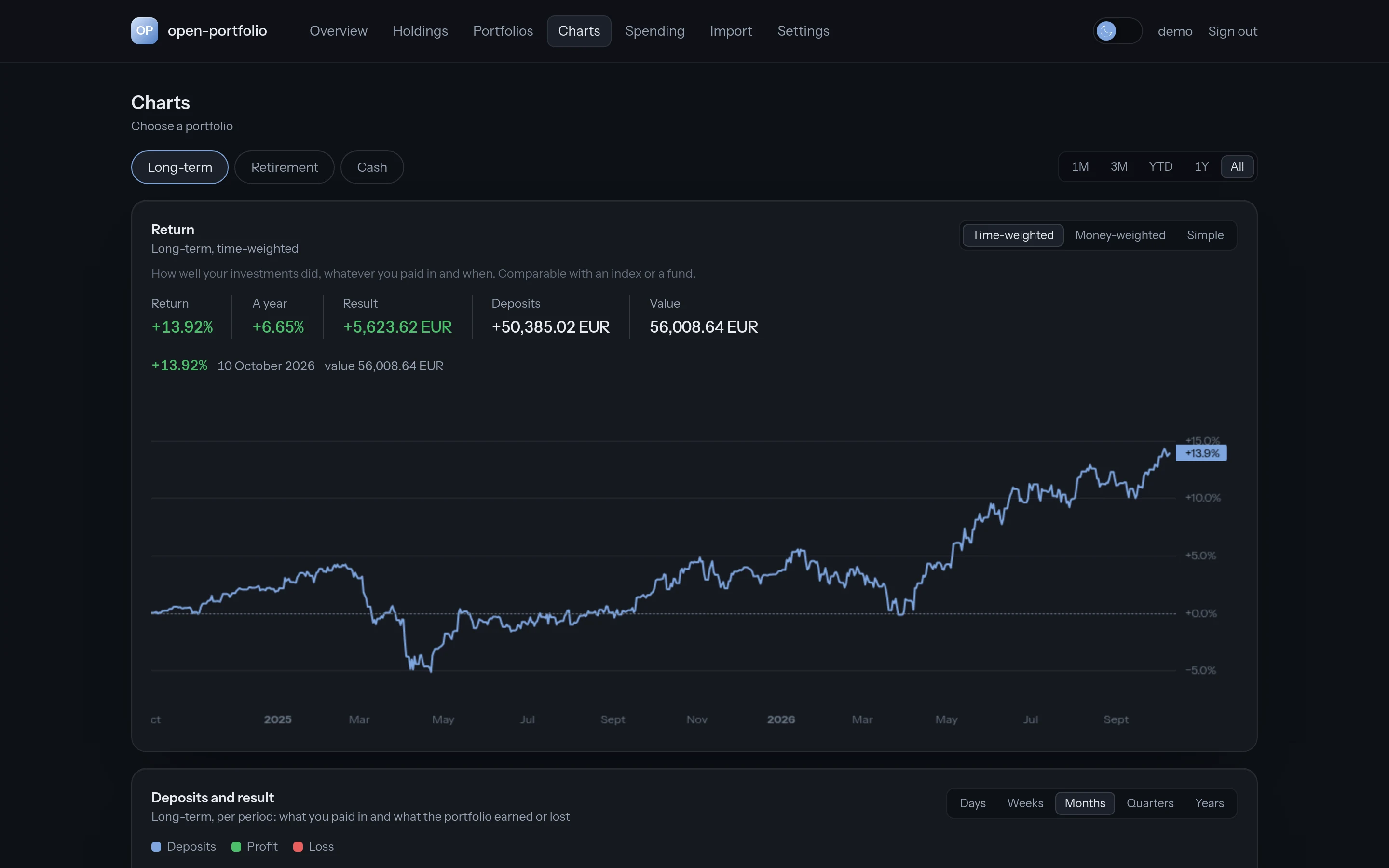1389x868 pixels.
Task: Open the Spending page
Action: (654, 31)
